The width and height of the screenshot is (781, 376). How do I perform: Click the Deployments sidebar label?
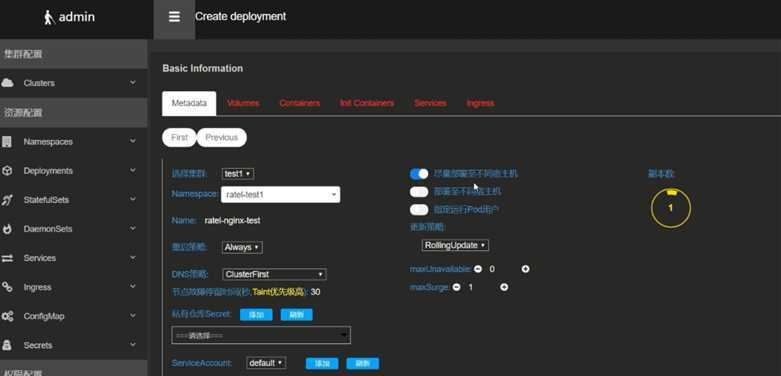(x=48, y=171)
